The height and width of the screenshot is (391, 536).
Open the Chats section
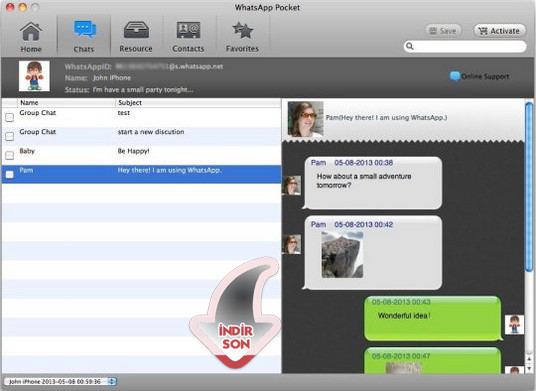point(84,37)
